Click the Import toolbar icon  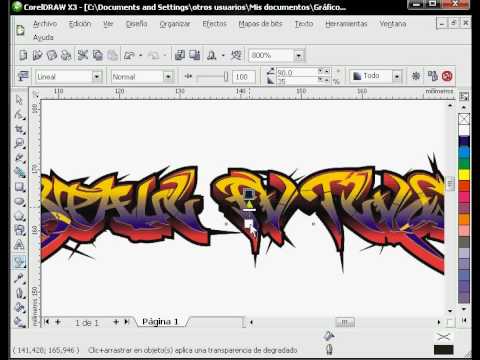pos(180,55)
